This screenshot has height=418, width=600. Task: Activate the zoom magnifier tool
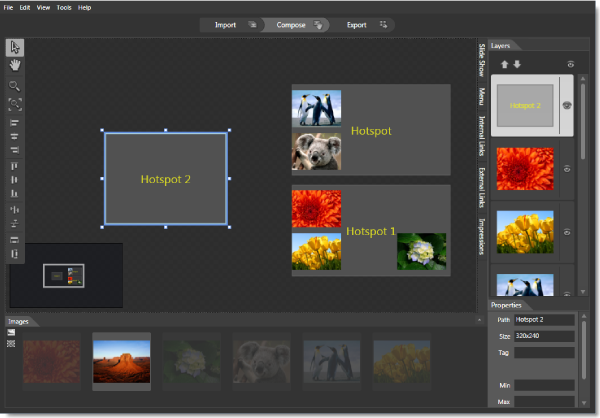(x=14, y=86)
